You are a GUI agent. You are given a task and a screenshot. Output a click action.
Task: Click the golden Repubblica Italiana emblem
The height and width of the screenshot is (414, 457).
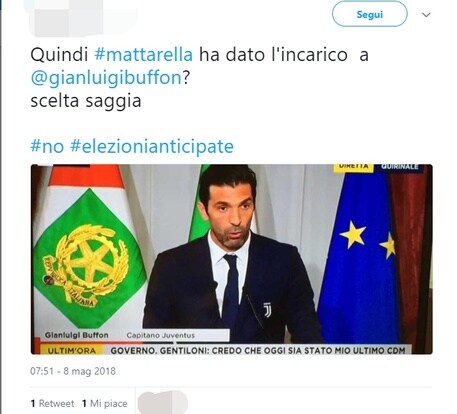pos(87,263)
